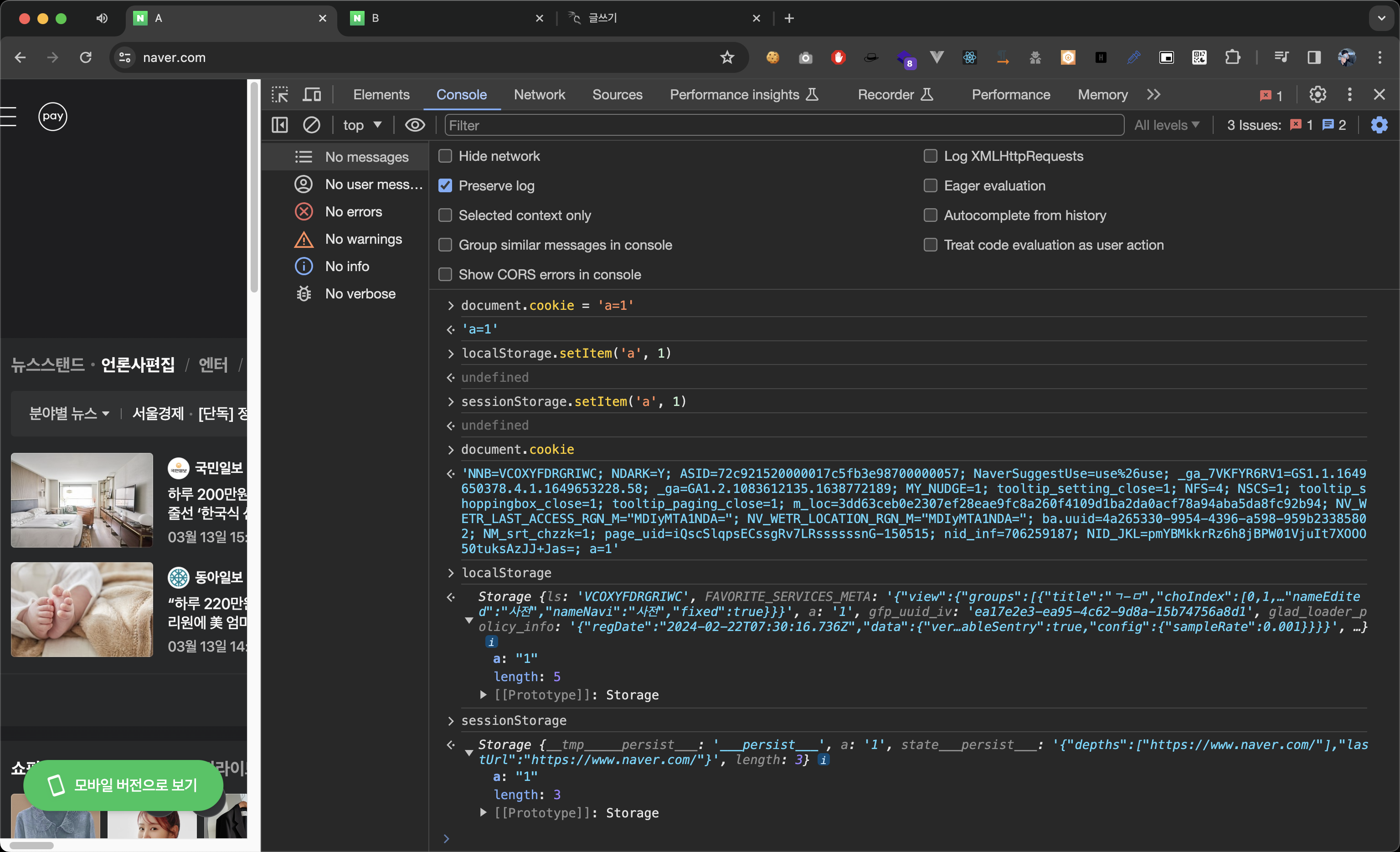Enable the Hide network checkbox

(445, 156)
